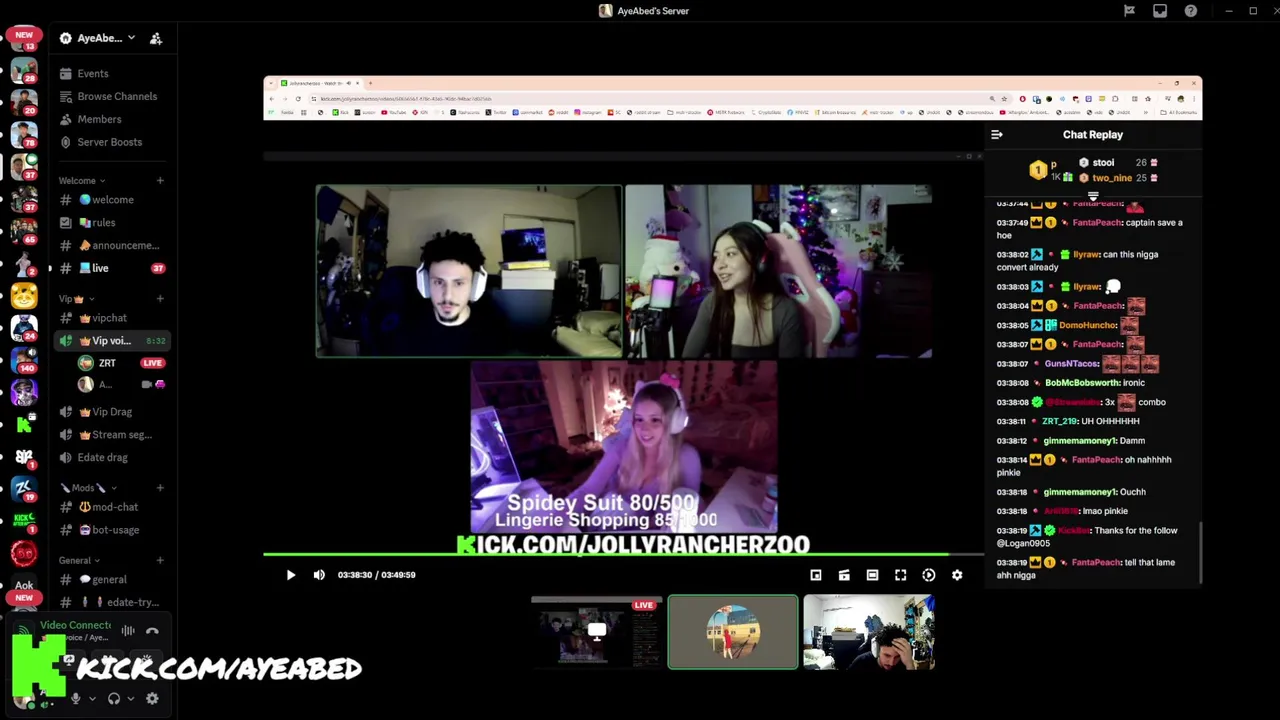The image size is (1280, 720).
Task: Open the bot-usage channel
Action: tap(112, 530)
